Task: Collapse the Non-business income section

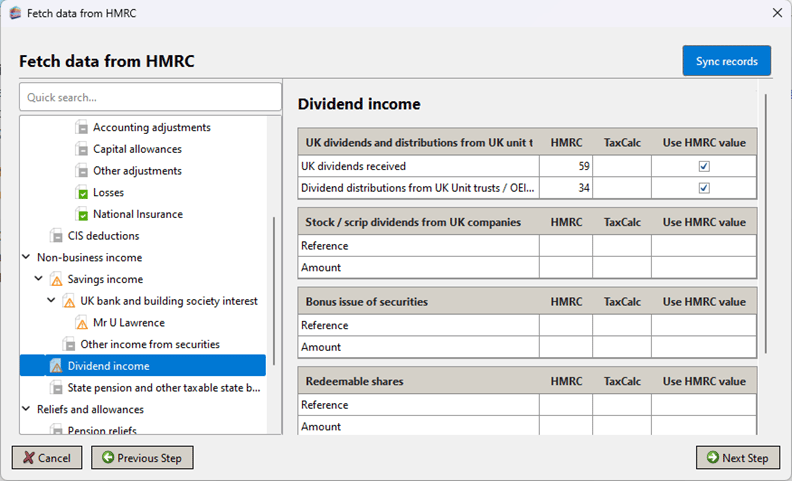Action: (26, 257)
